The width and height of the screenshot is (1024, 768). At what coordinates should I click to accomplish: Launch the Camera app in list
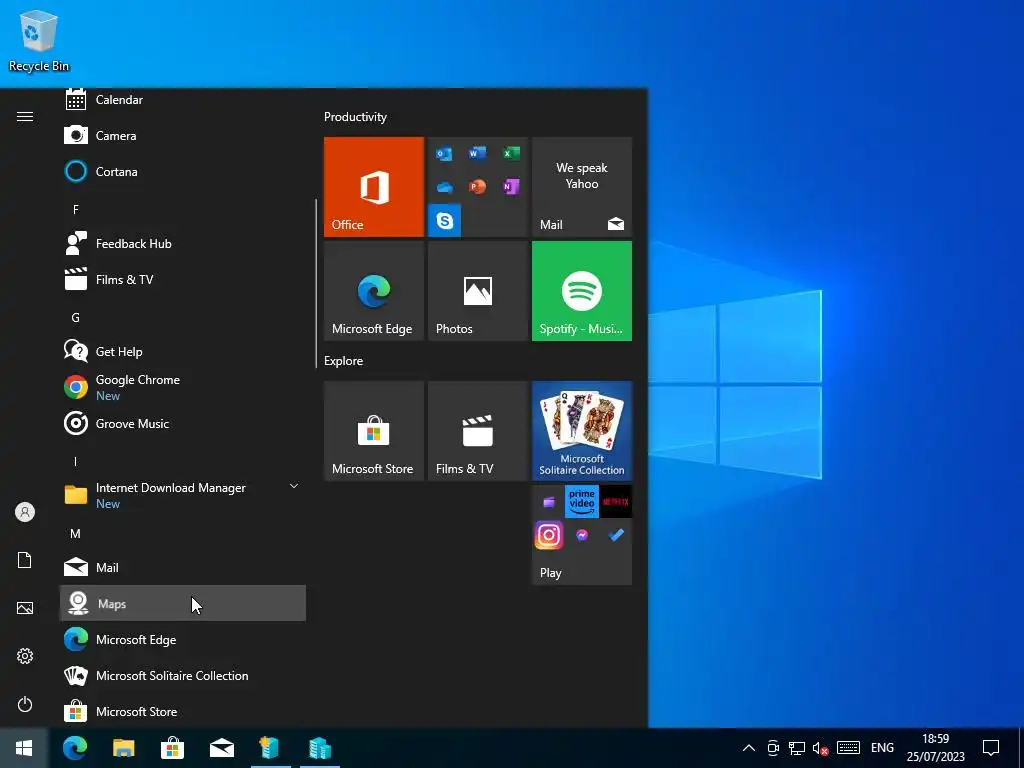pyautogui.click(x=183, y=136)
